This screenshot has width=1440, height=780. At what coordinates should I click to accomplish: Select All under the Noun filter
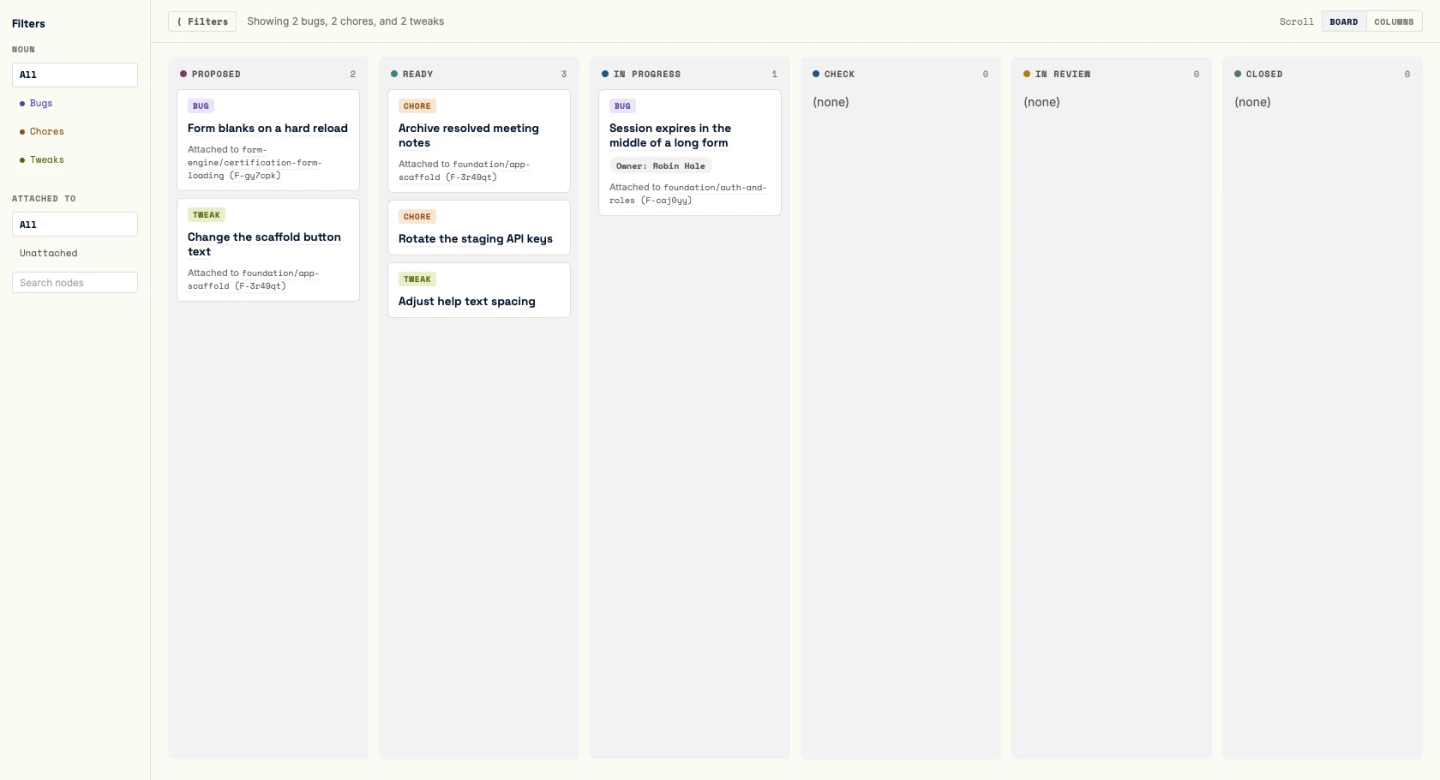tap(75, 75)
